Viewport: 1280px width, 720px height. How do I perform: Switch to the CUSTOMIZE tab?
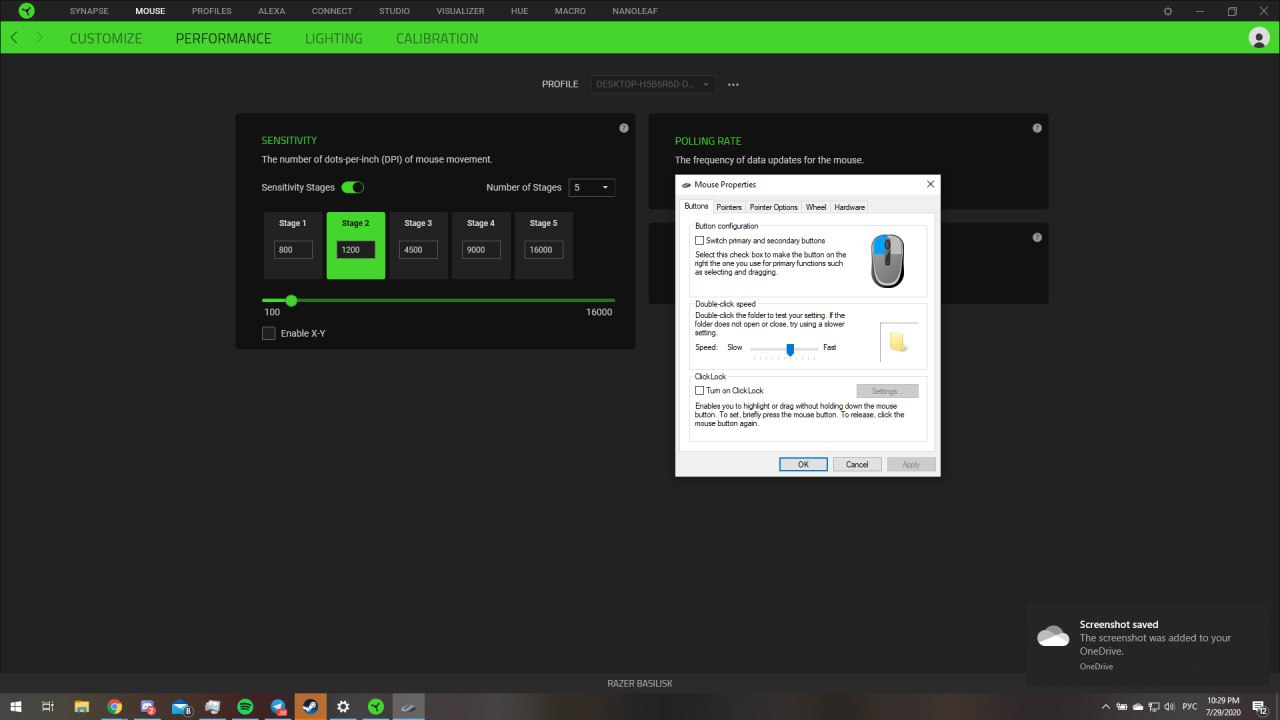[x=106, y=38]
